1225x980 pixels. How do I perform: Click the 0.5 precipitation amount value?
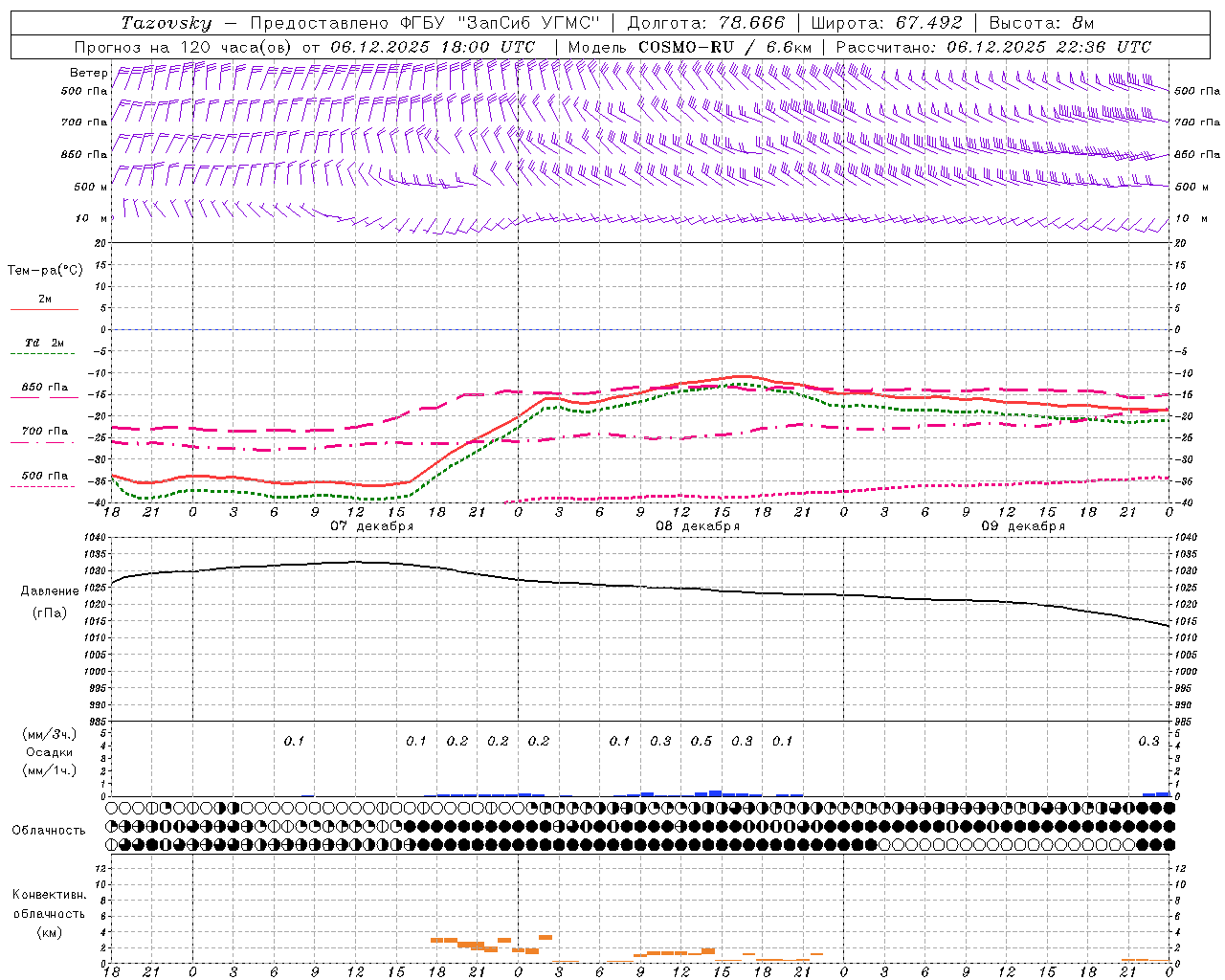702,741
